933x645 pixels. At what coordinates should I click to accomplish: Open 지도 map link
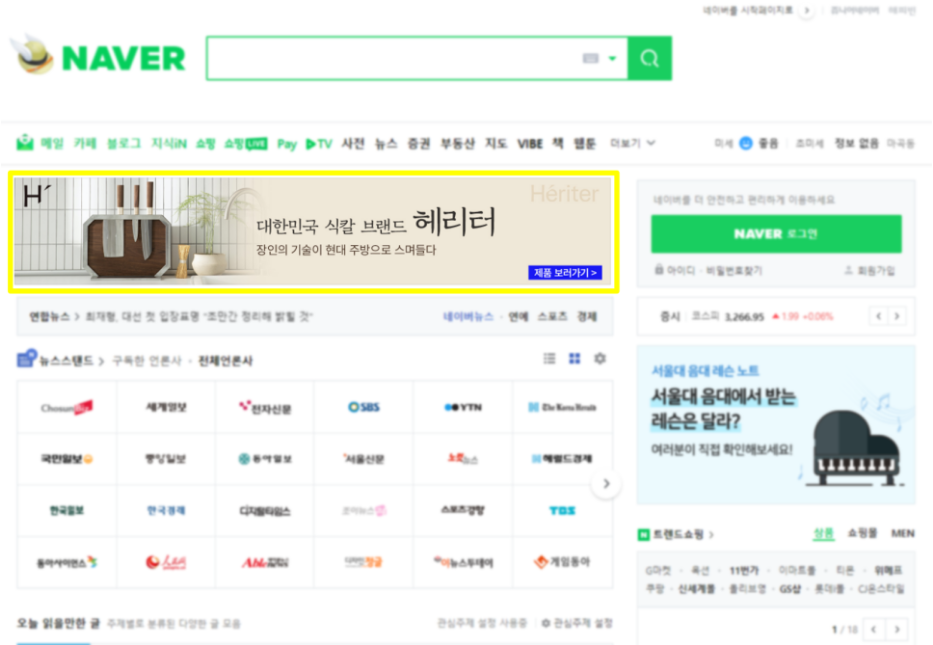496,143
